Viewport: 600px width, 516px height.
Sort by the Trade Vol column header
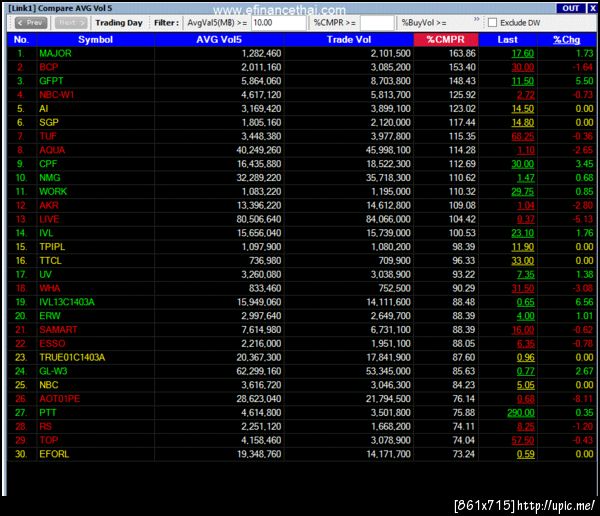(x=349, y=40)
